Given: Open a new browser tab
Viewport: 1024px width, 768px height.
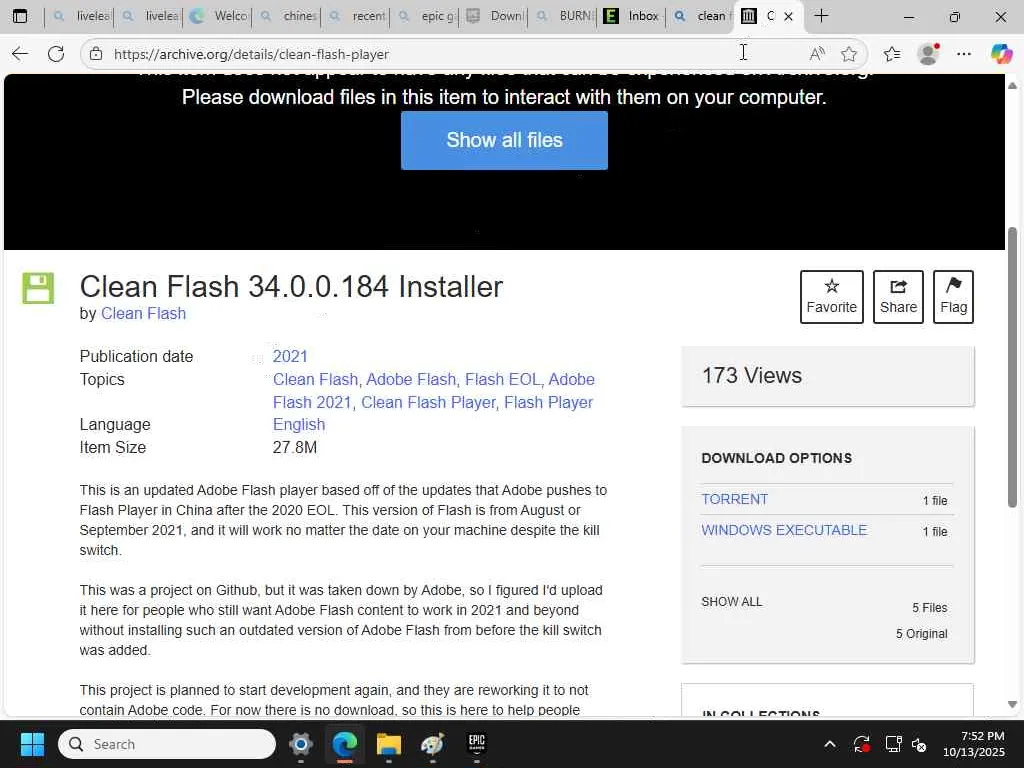Looking at the screenshot, I should (822, 16).
